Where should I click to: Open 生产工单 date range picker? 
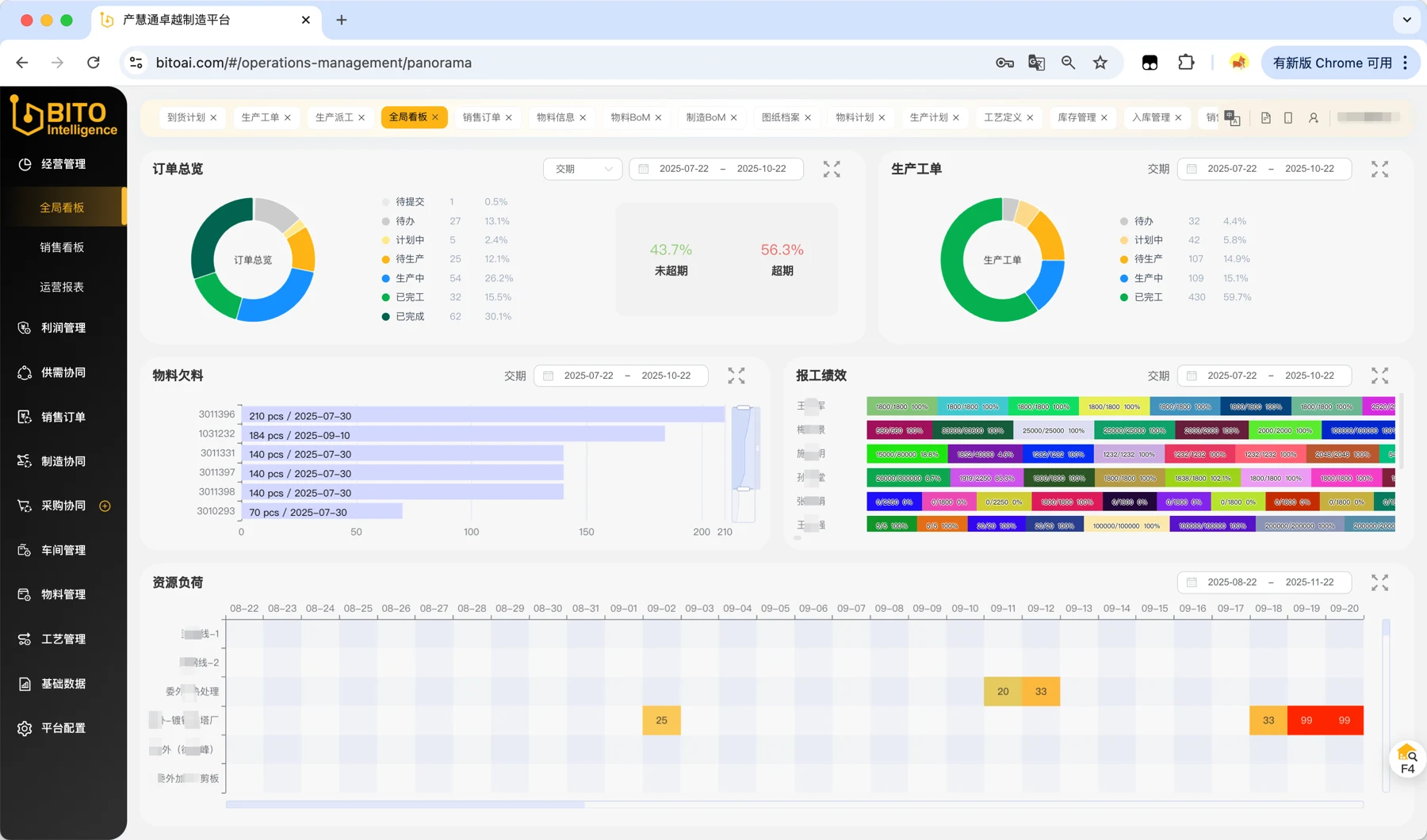click(1264, 169)
